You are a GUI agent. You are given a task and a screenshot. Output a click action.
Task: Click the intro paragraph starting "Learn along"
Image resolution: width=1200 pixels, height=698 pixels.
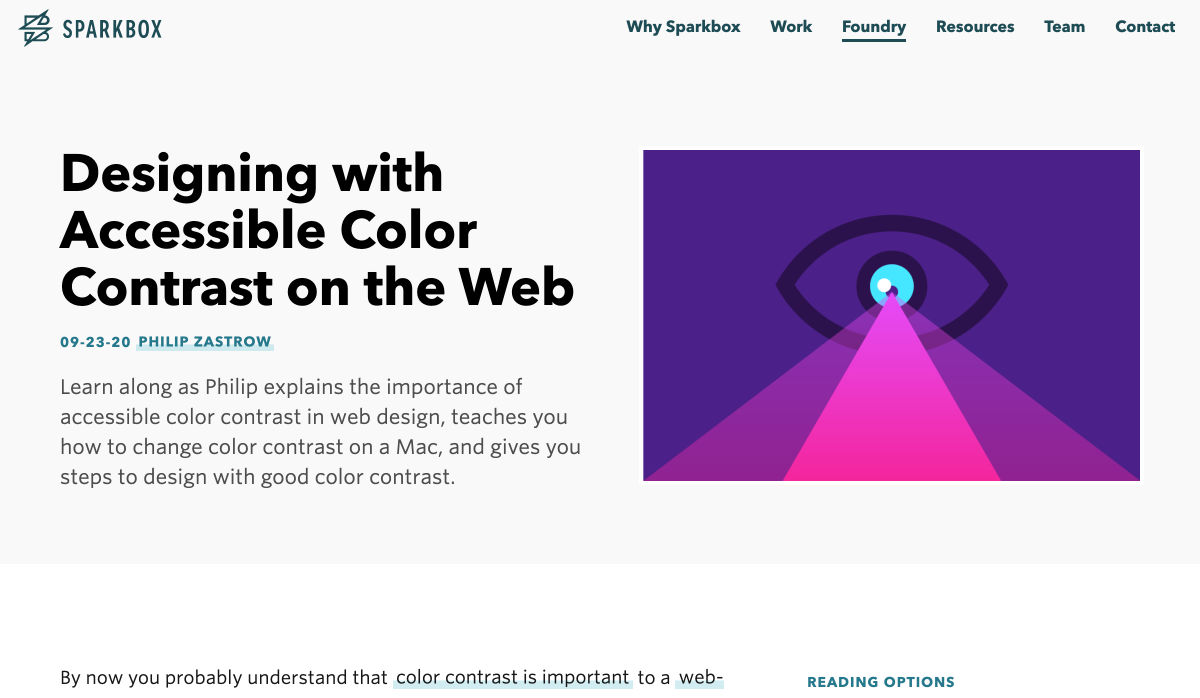(x=320, y=432)
